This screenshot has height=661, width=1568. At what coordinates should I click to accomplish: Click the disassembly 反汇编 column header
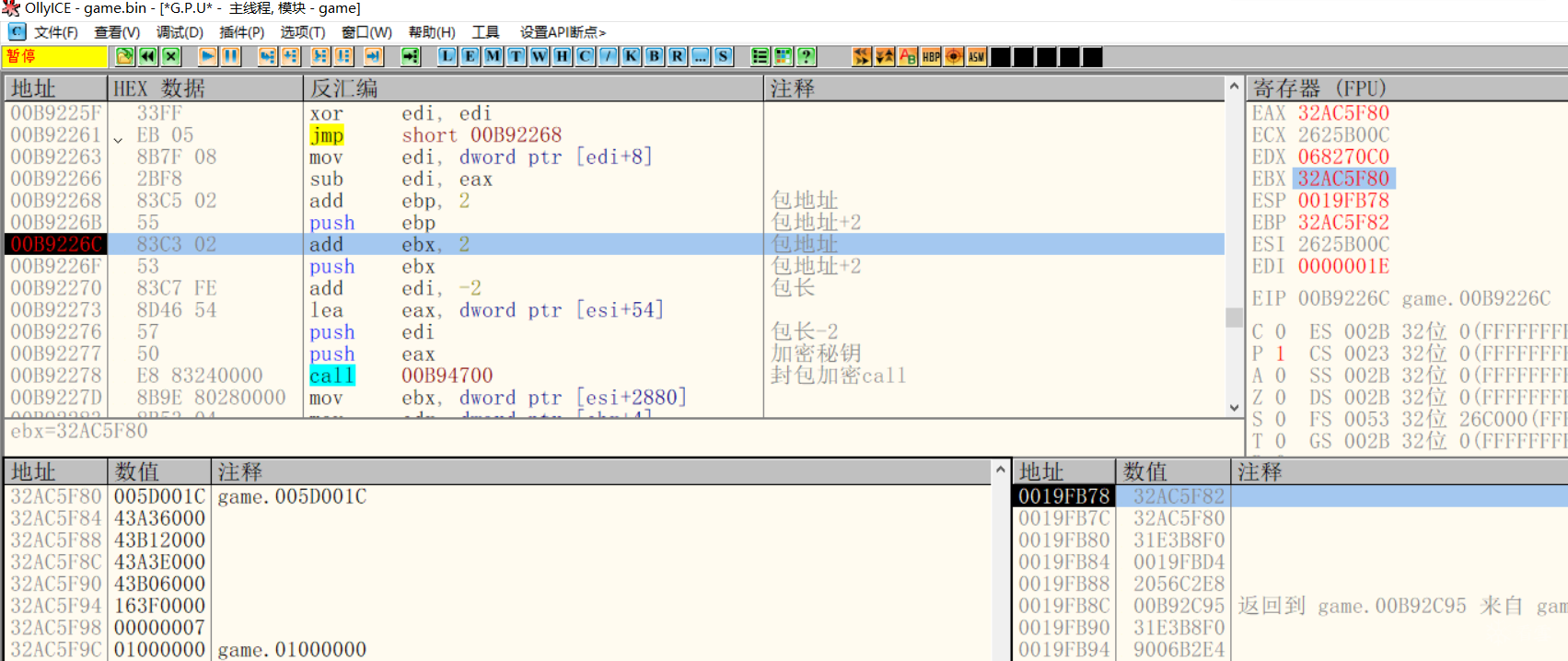(533, 88)
